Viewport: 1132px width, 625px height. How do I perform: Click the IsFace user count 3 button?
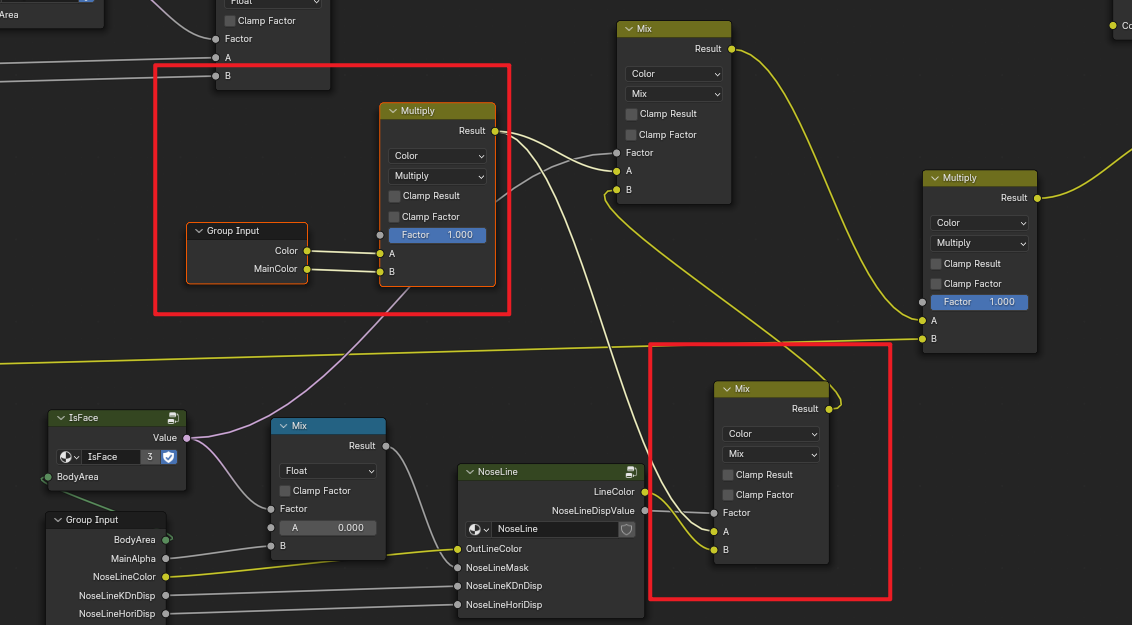pos(149,457)
